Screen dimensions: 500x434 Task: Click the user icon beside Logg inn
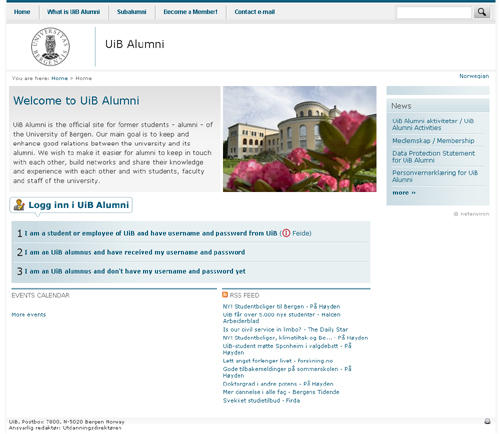(x=19, y=205)
